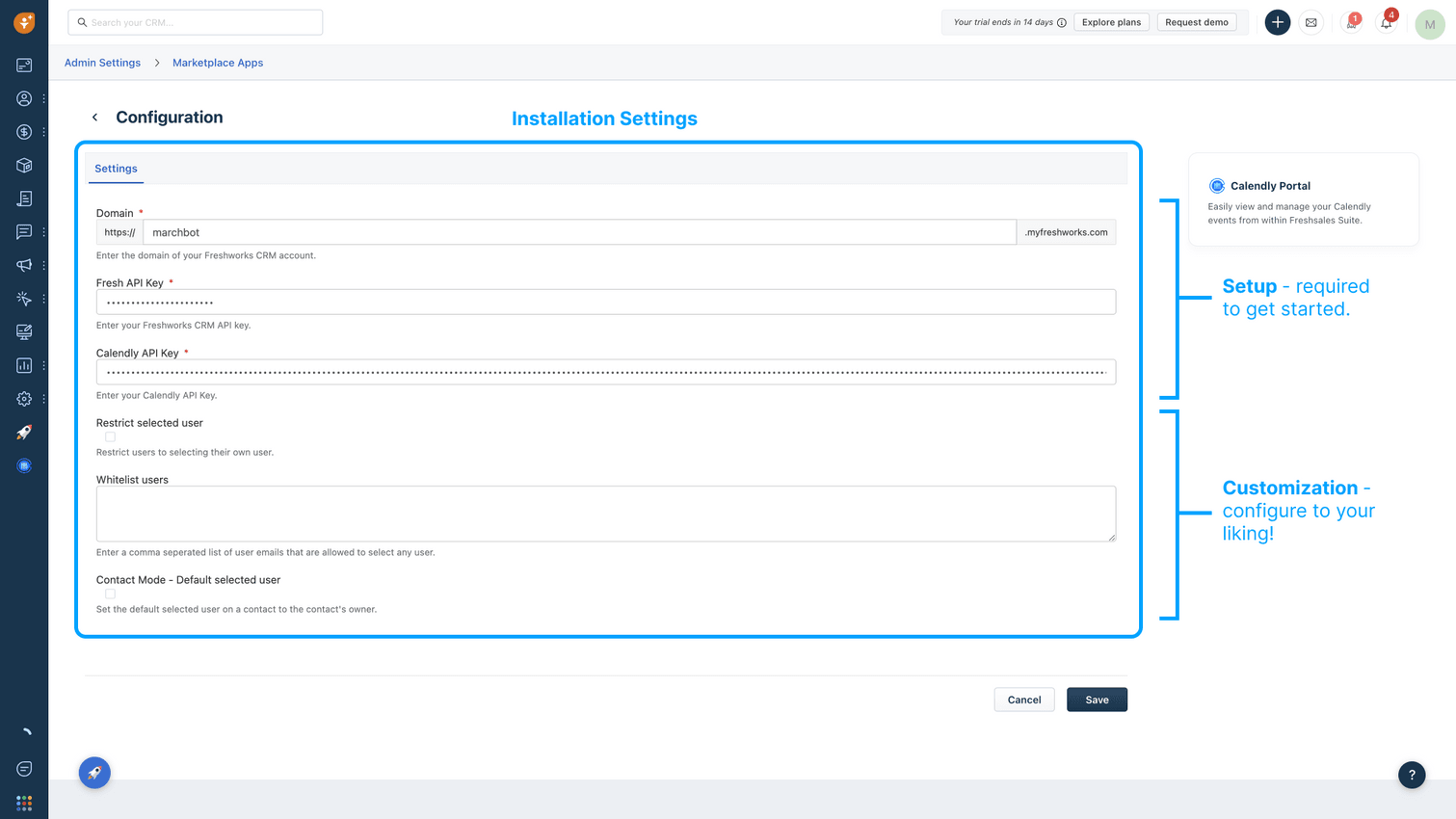Open Admin Settings gear icon in sidebar
Image resolution: width=1456 pixels, height=819 pixels.
pos(23,398)
